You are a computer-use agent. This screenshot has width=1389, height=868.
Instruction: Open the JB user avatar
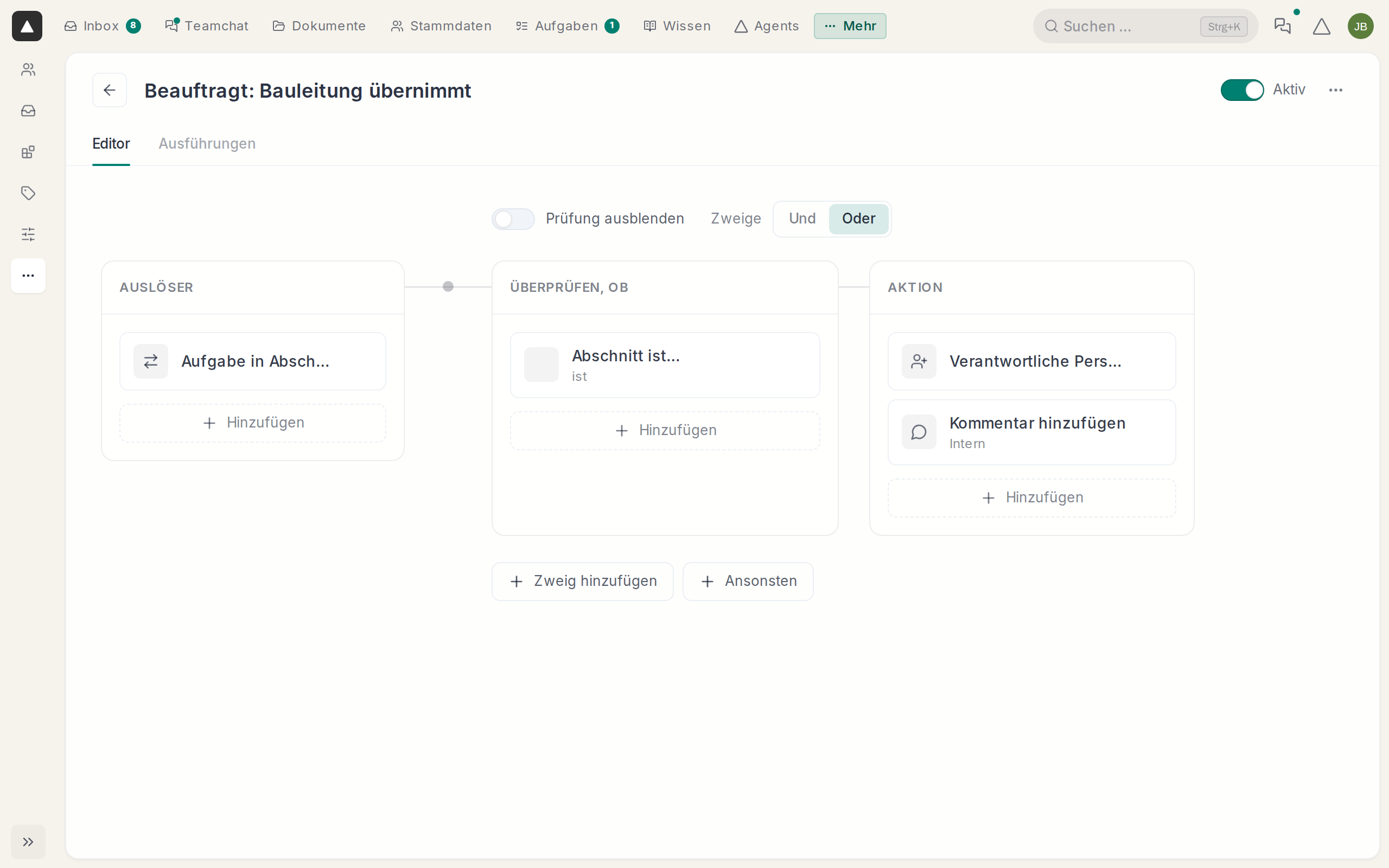click(1360, 26)
